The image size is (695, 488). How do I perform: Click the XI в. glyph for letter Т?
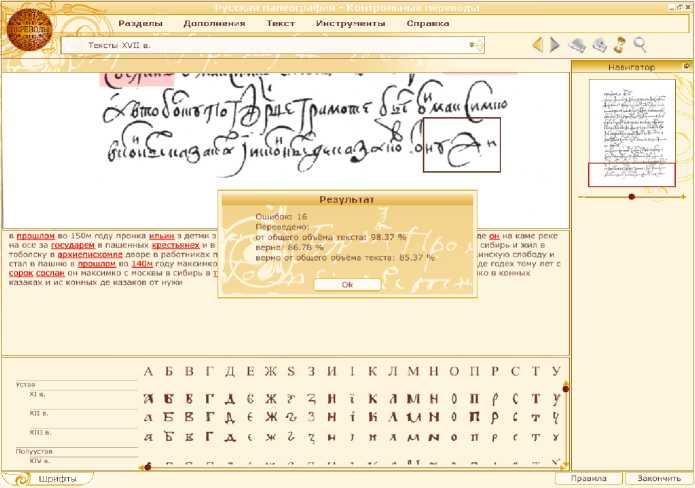535,399
